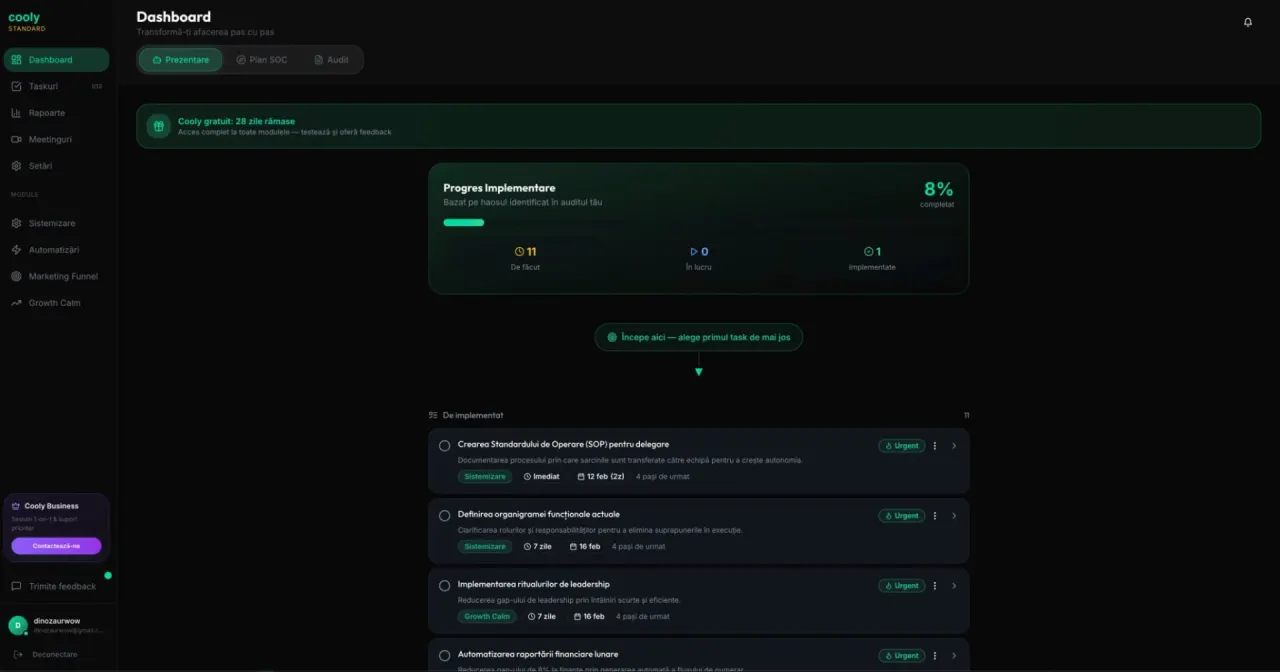Open Taskuri from the sidebar
The image size is (1280, 672).
[x=43, y=87]
